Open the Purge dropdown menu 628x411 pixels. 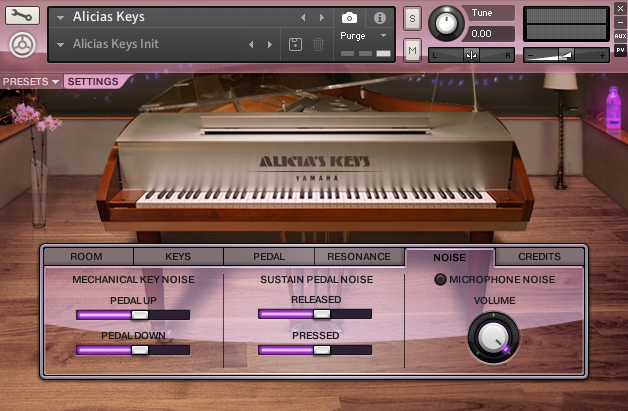[363, 36]
